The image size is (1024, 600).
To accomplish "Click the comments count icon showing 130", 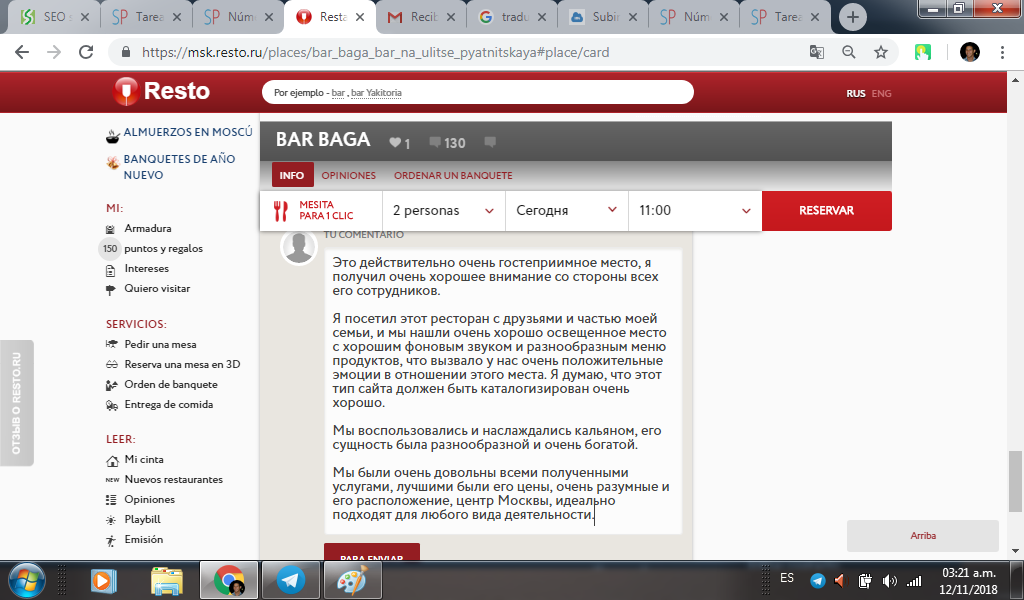I will [x=435, y=142].
